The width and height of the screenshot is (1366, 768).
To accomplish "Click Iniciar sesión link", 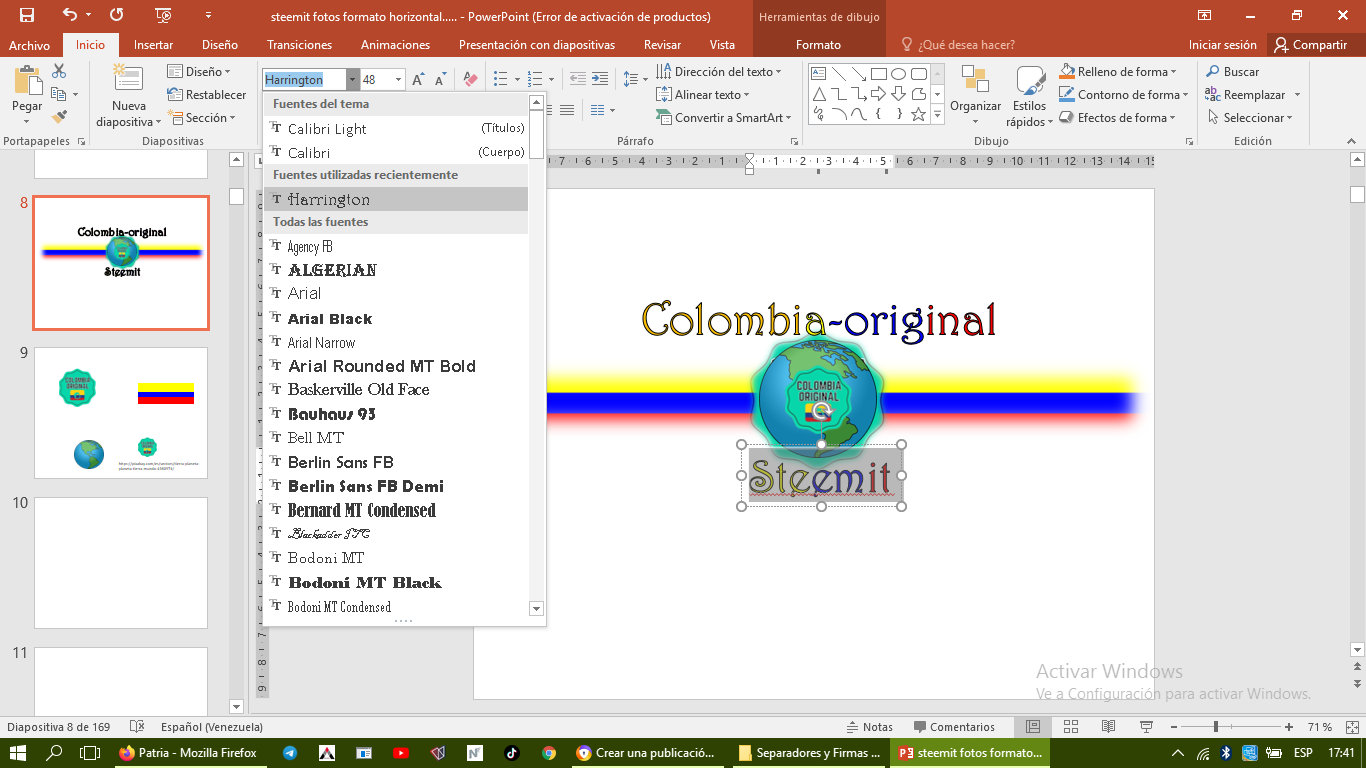I will point(1222,45).
